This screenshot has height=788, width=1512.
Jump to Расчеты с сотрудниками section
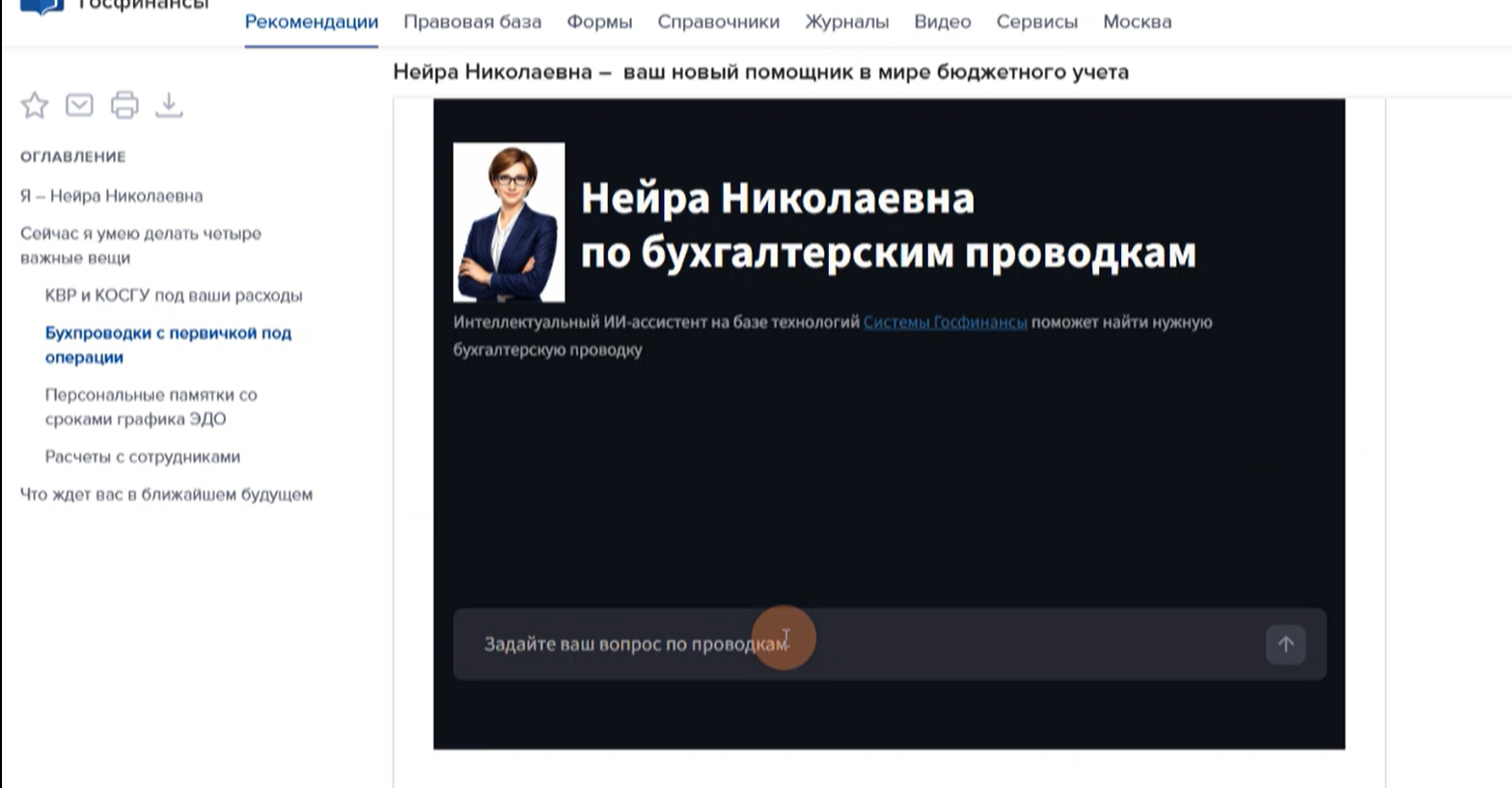(x=143, y=456)
